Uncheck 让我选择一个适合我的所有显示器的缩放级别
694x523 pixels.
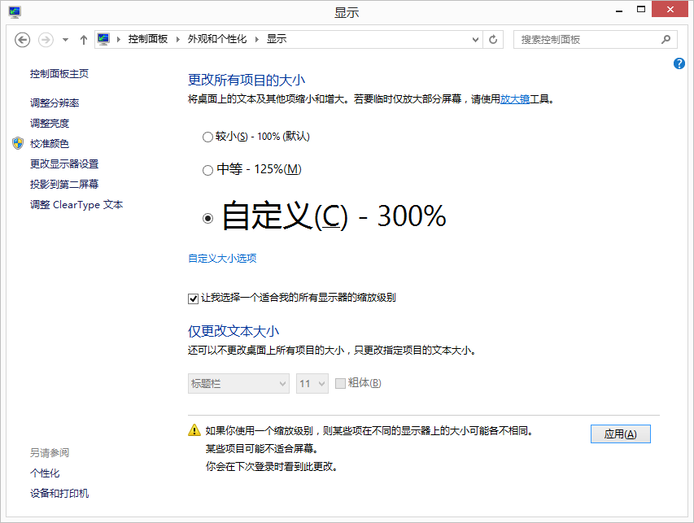point(194,298)
